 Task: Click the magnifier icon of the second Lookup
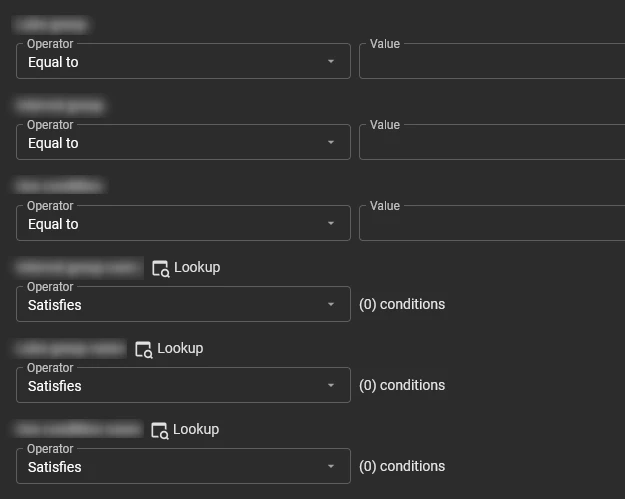(144, 349)
